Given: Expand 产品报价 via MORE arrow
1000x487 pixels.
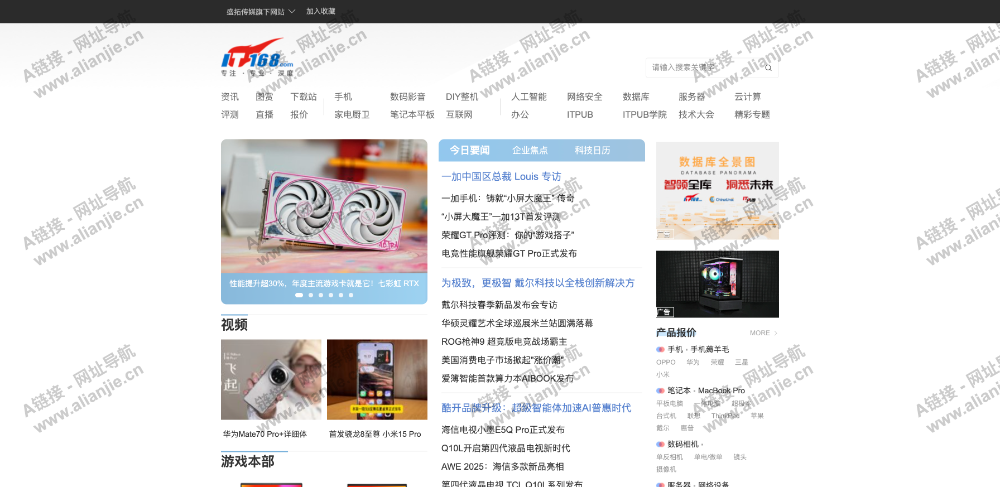Looking at the screenshot, I should pos(764,333).
